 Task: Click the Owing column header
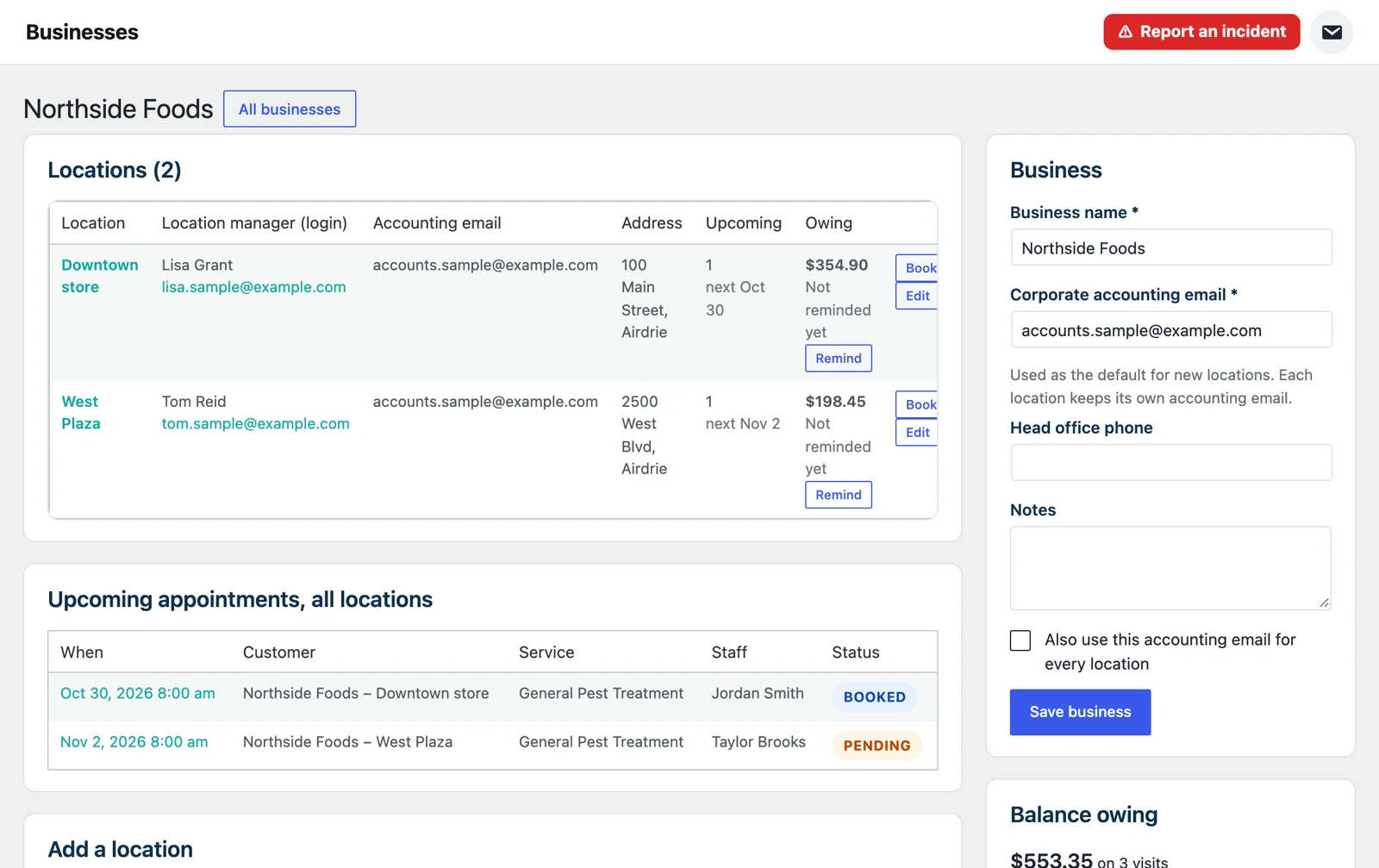(828, 223)
